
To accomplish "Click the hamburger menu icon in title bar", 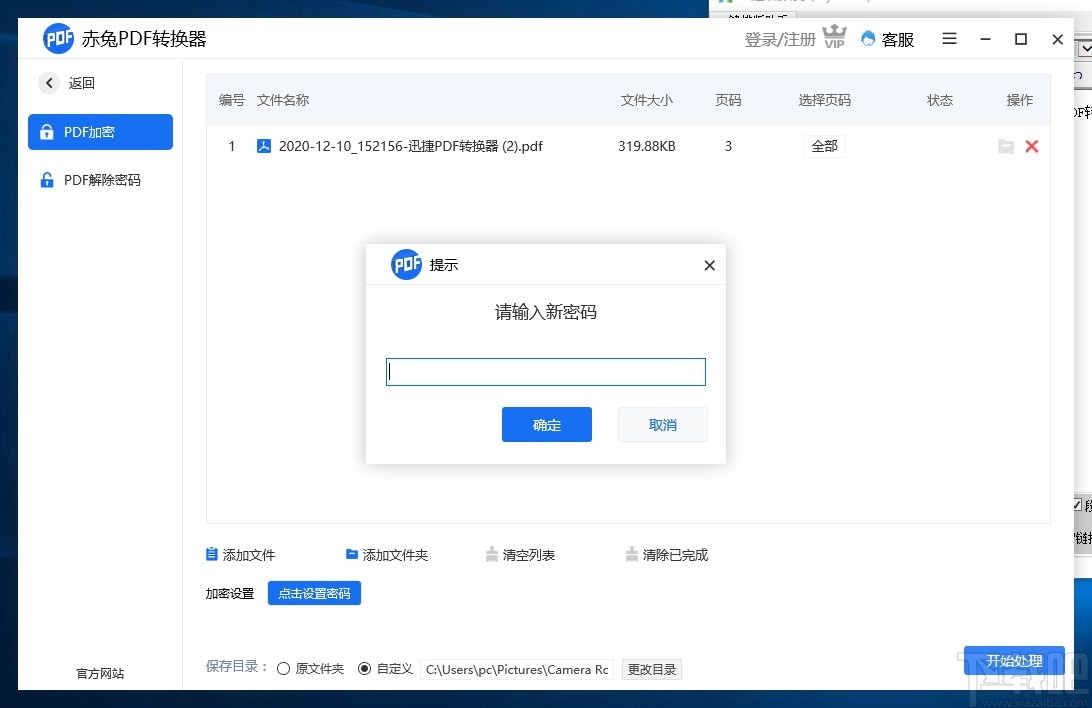I will tap(948, 39).
